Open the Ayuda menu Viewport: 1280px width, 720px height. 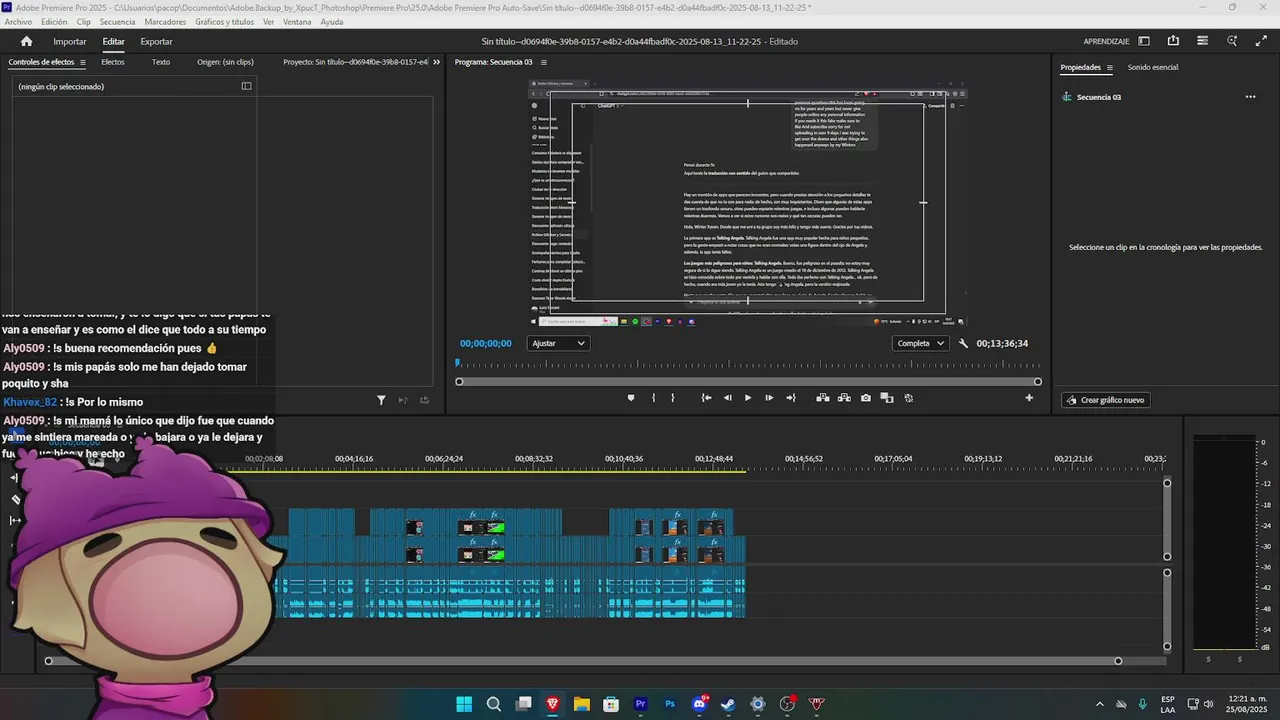pos(332,22)
